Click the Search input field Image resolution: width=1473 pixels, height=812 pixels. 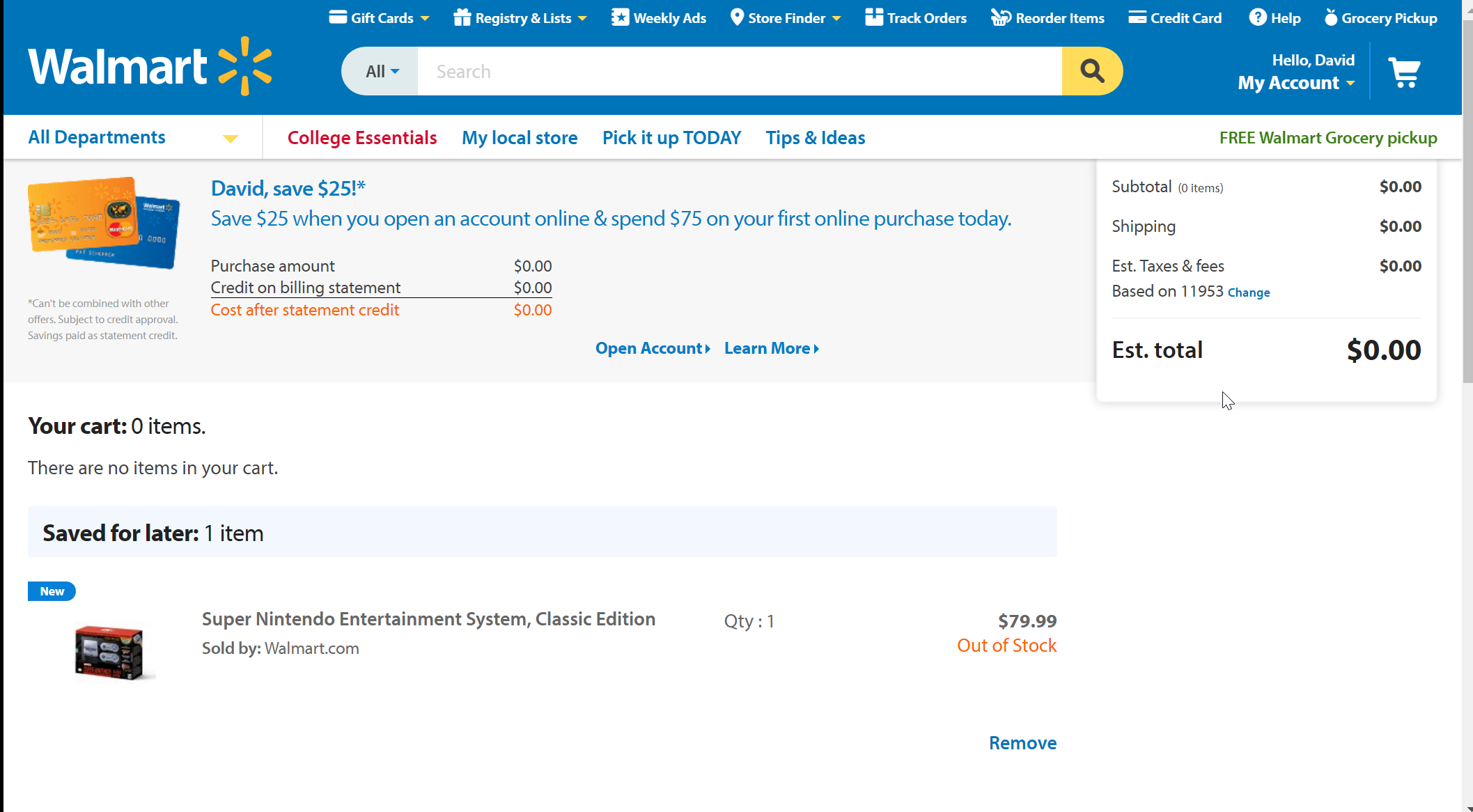click(740, 71)
